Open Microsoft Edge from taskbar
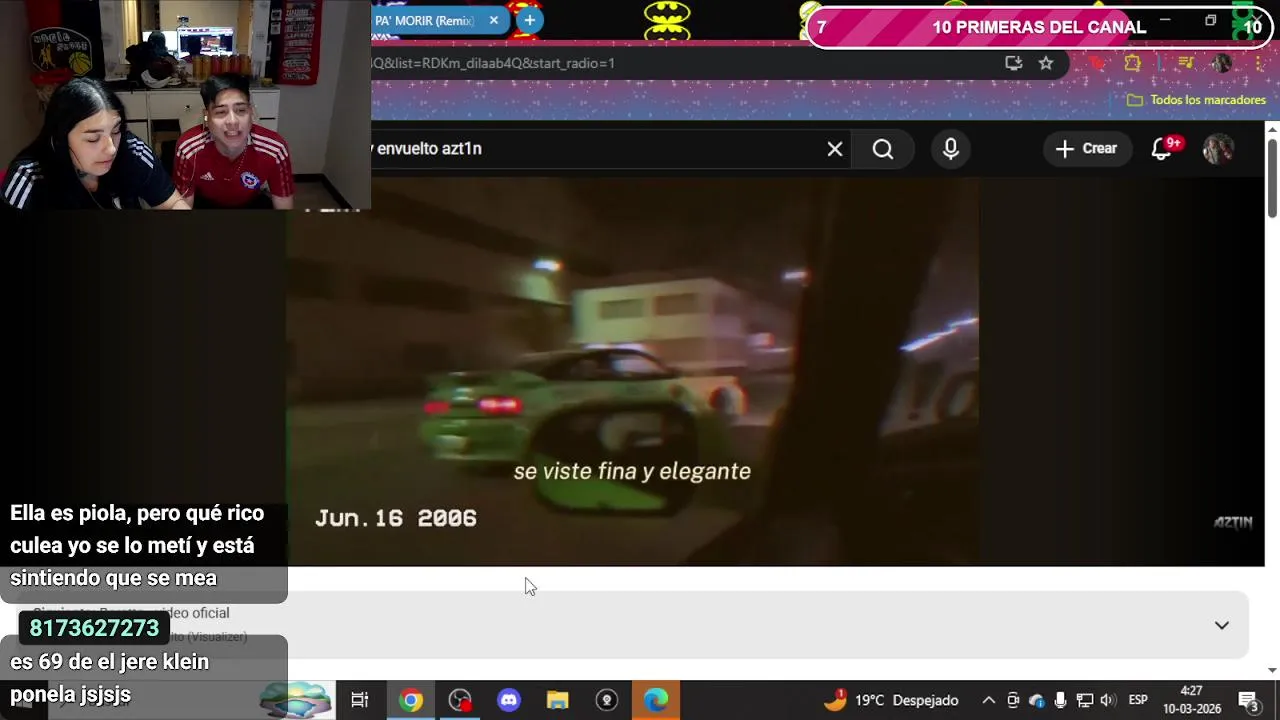Viewport: 1280px width, 720px height. pos(656,700)
